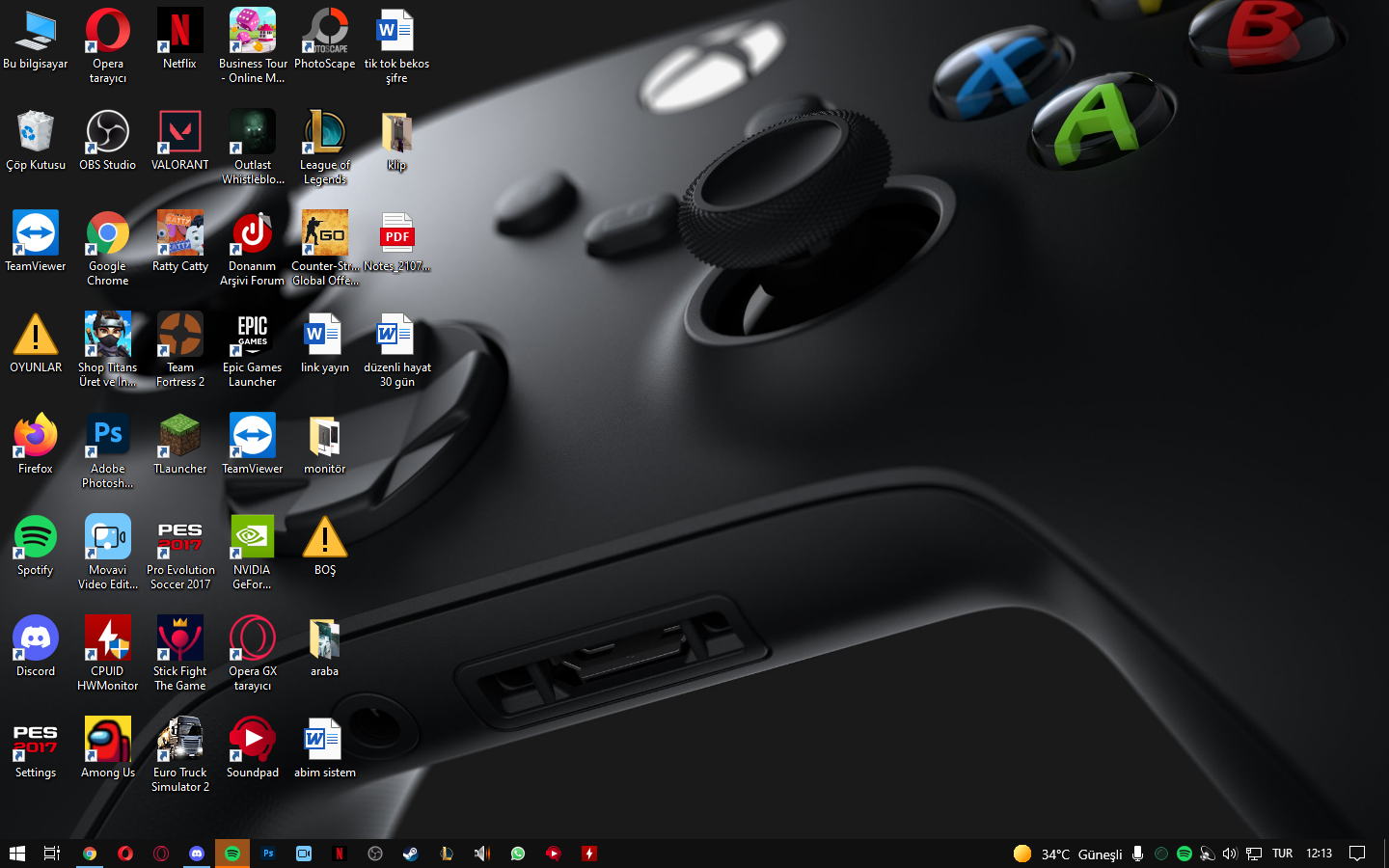Click the microphone icon in the system tray
The image size is (1389, 868).
pyautogui.click(x=1138, y=854)
